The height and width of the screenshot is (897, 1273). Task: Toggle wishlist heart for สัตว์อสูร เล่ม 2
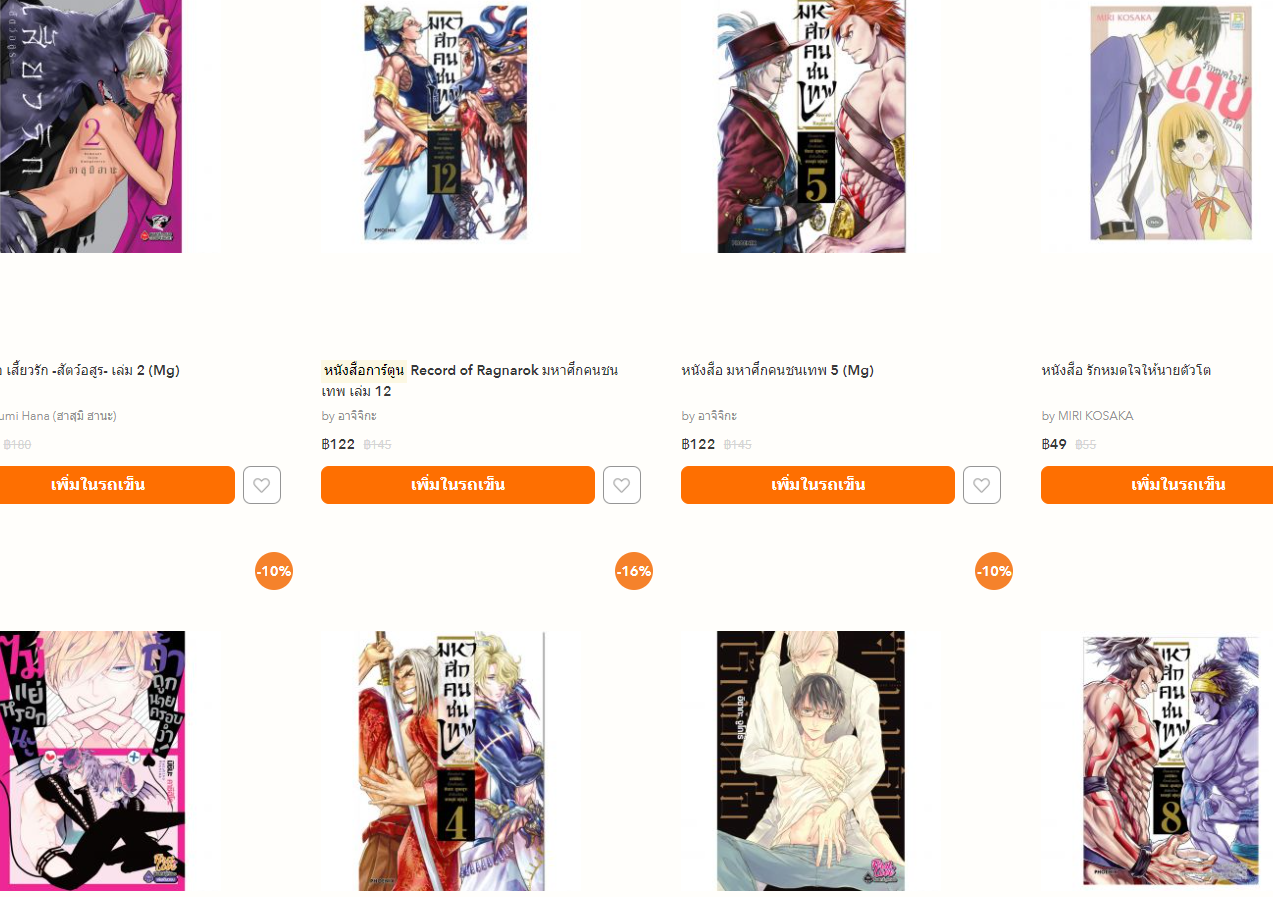[262, 485]
